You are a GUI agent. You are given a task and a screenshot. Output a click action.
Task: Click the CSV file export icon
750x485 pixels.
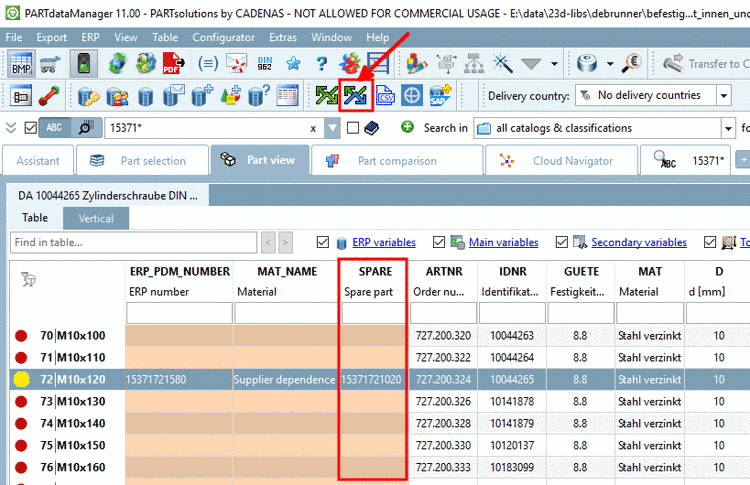pos(385,96)
